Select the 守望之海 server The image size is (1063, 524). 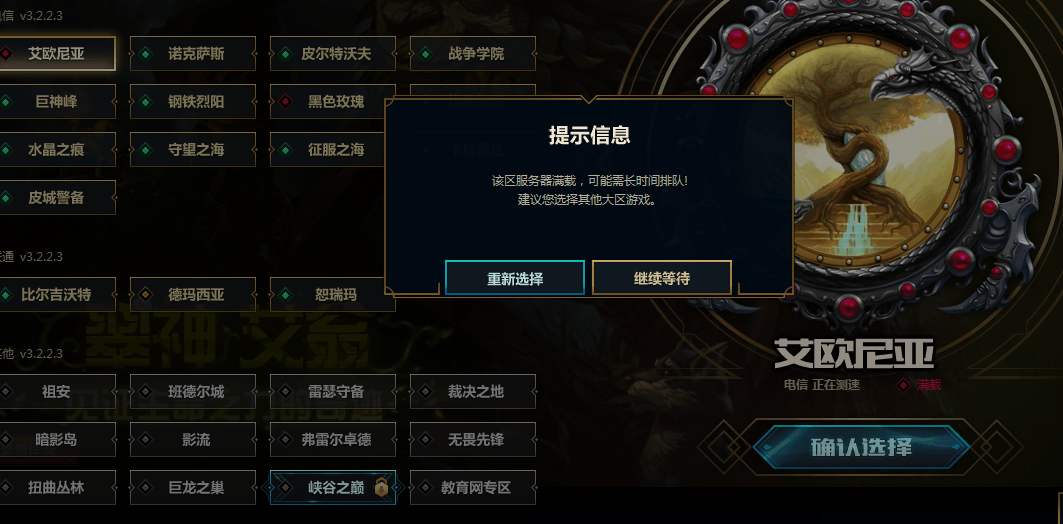point(193,150)
